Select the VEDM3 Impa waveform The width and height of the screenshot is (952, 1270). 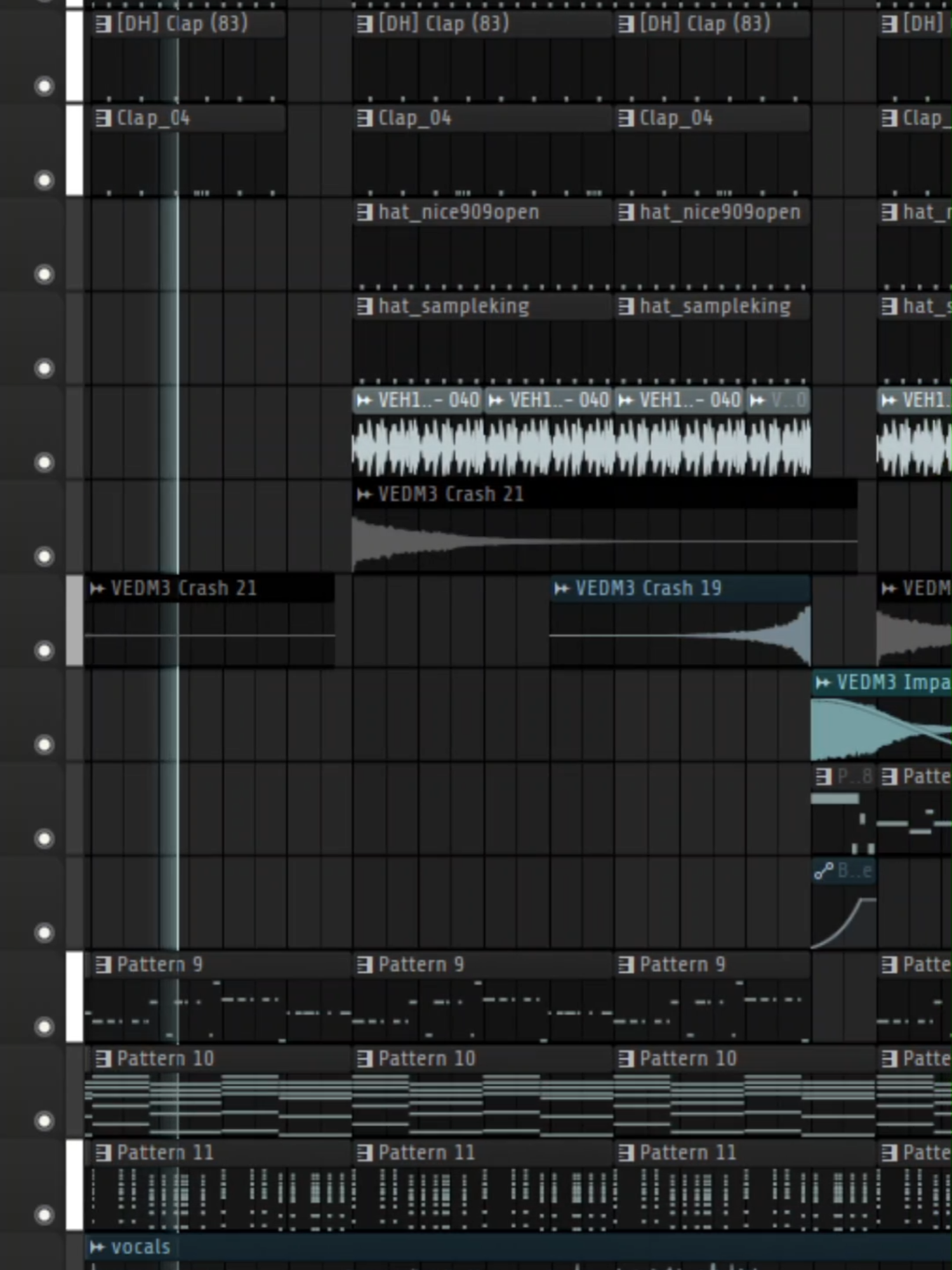pyautogui.click(x=882, y=728)
